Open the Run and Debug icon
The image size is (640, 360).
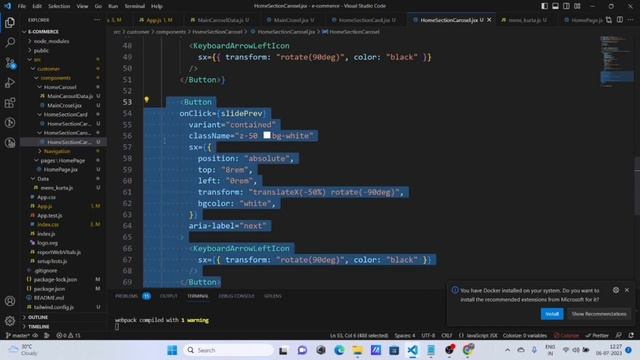(x=10, y=83)
